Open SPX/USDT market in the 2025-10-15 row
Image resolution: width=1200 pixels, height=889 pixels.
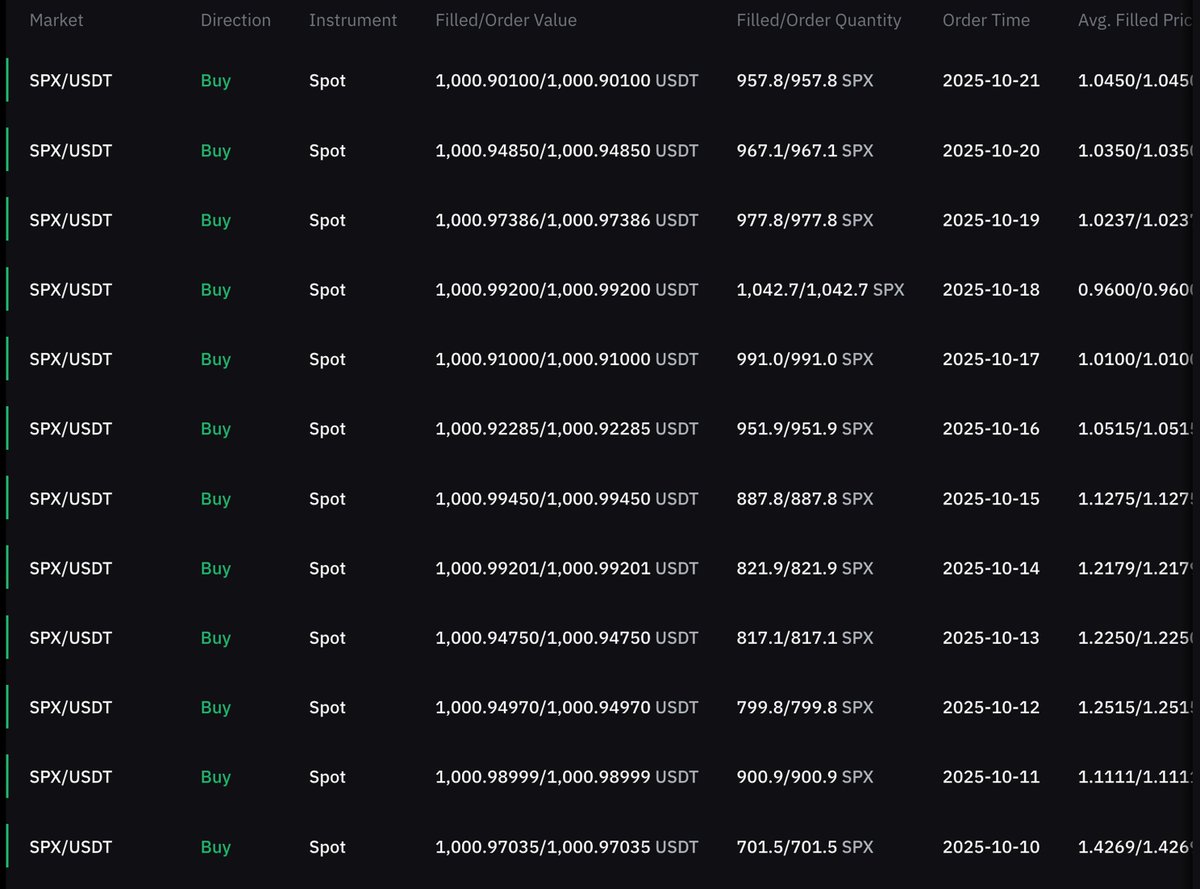[71, 499]
